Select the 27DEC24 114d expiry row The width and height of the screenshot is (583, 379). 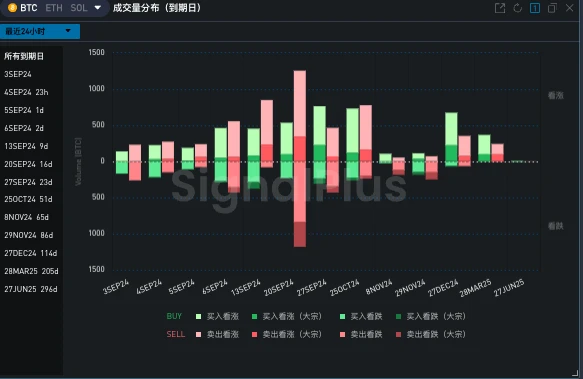(30, 253)
